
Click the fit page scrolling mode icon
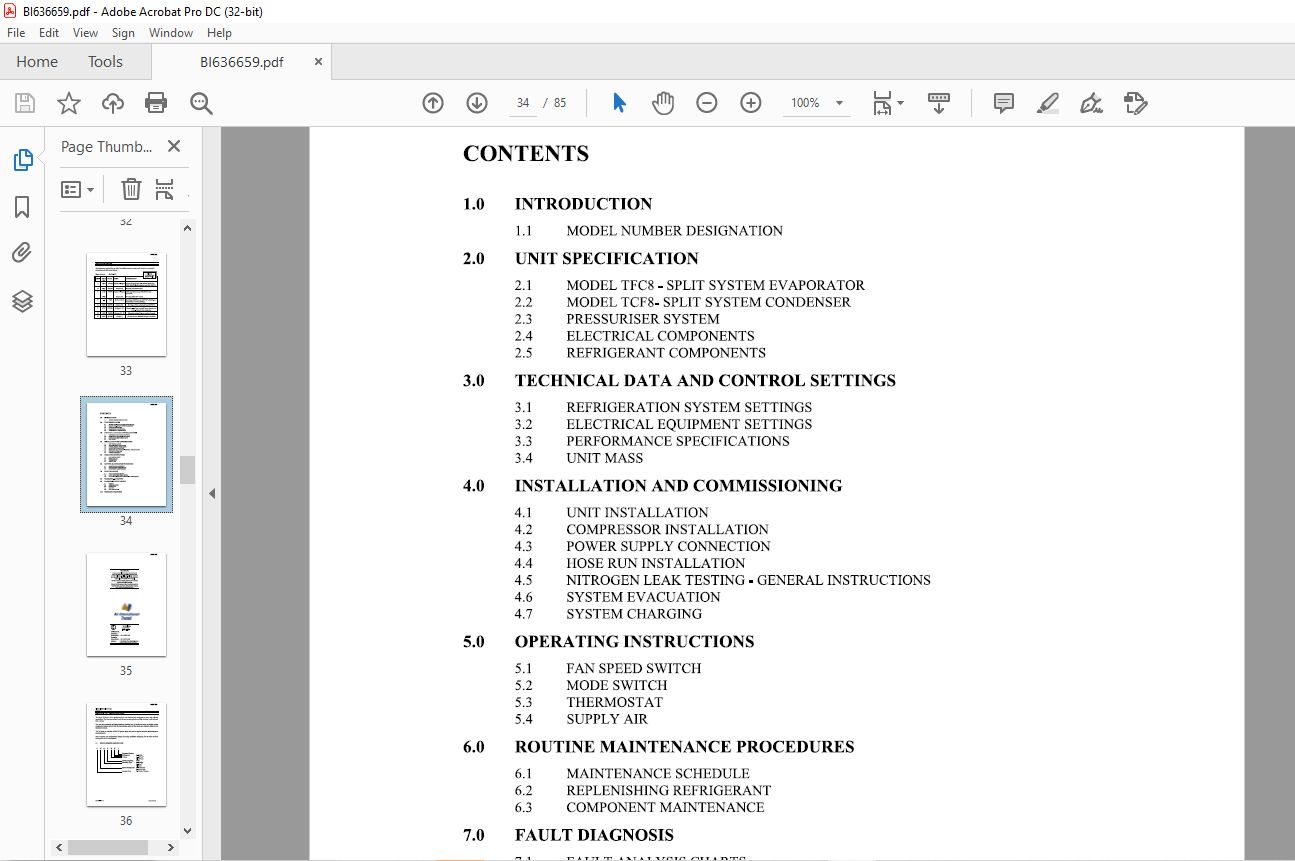(x=882, y=103)
